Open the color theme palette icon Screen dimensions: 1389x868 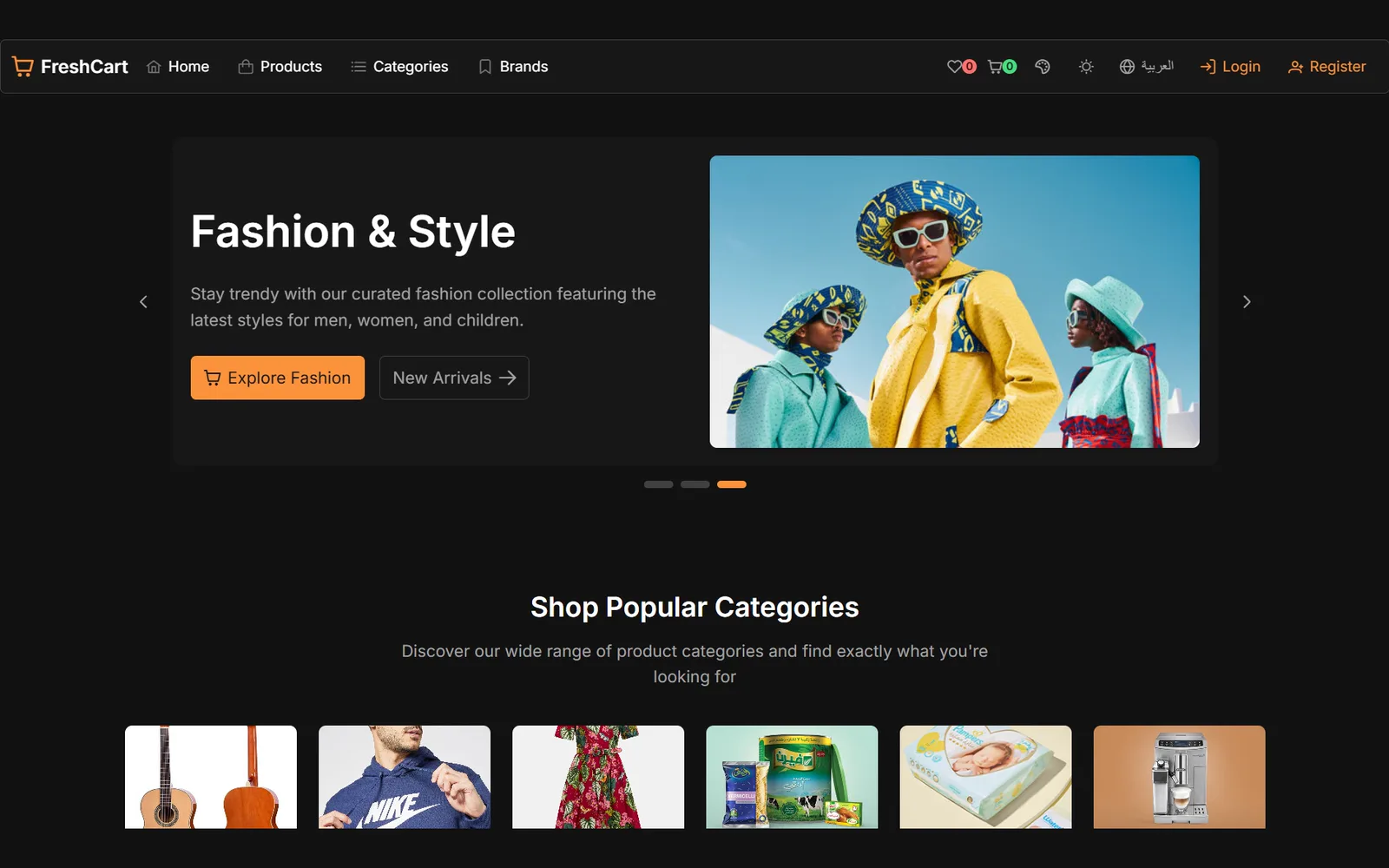click(1043, 67)
